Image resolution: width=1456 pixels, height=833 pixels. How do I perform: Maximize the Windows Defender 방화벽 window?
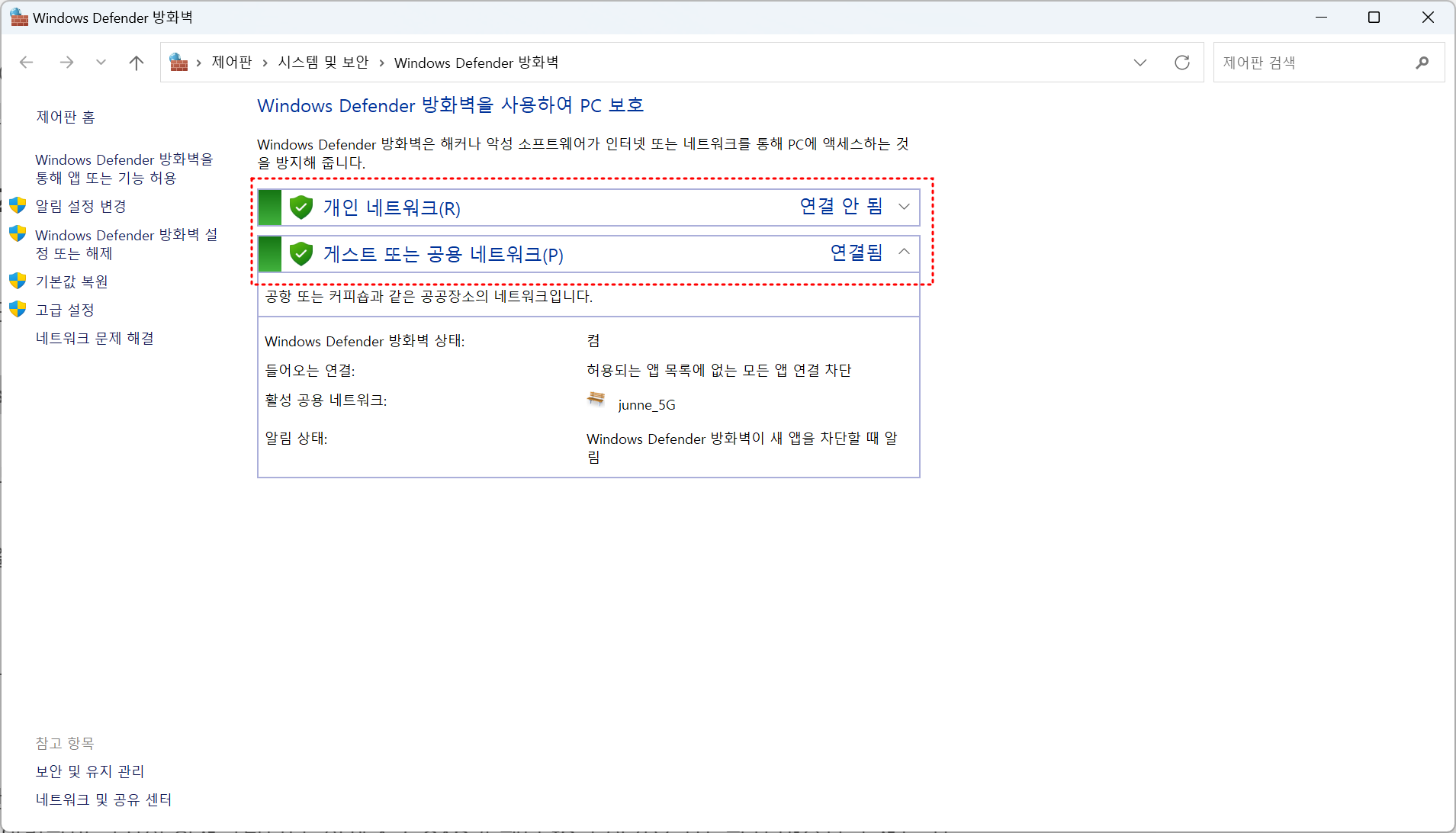tap(1374, 17)
